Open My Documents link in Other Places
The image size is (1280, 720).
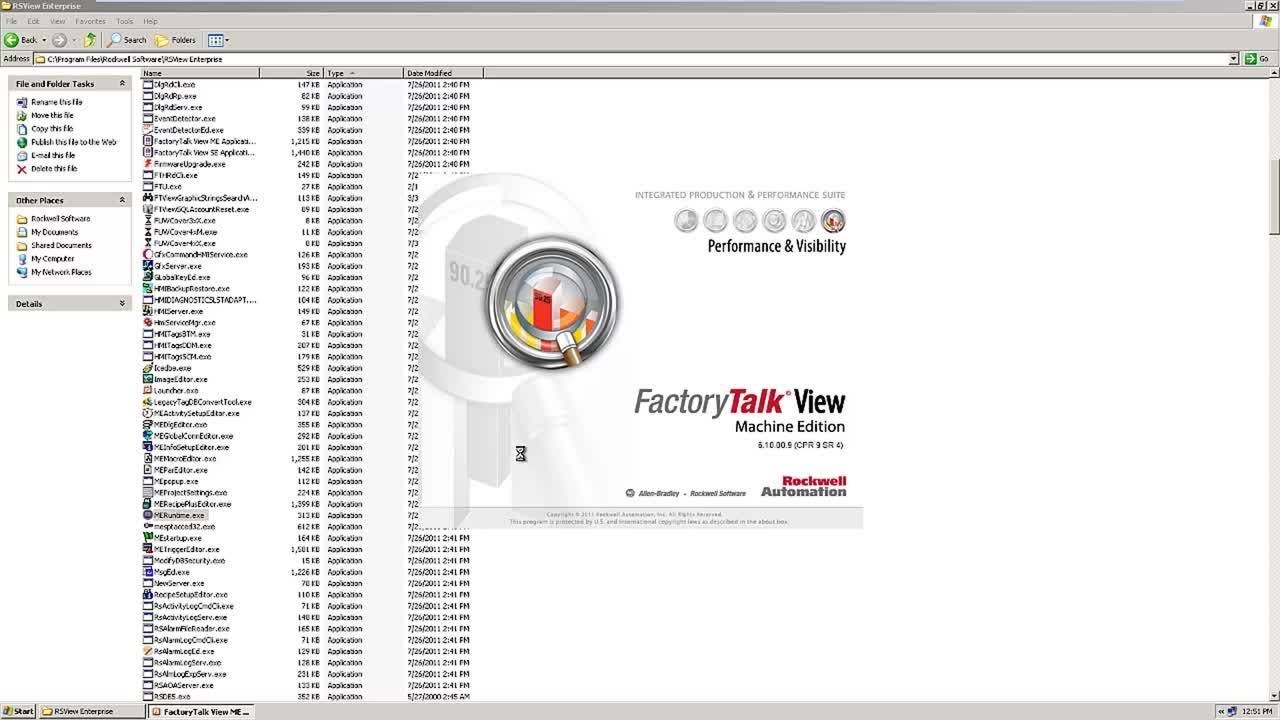pos(54,232)
